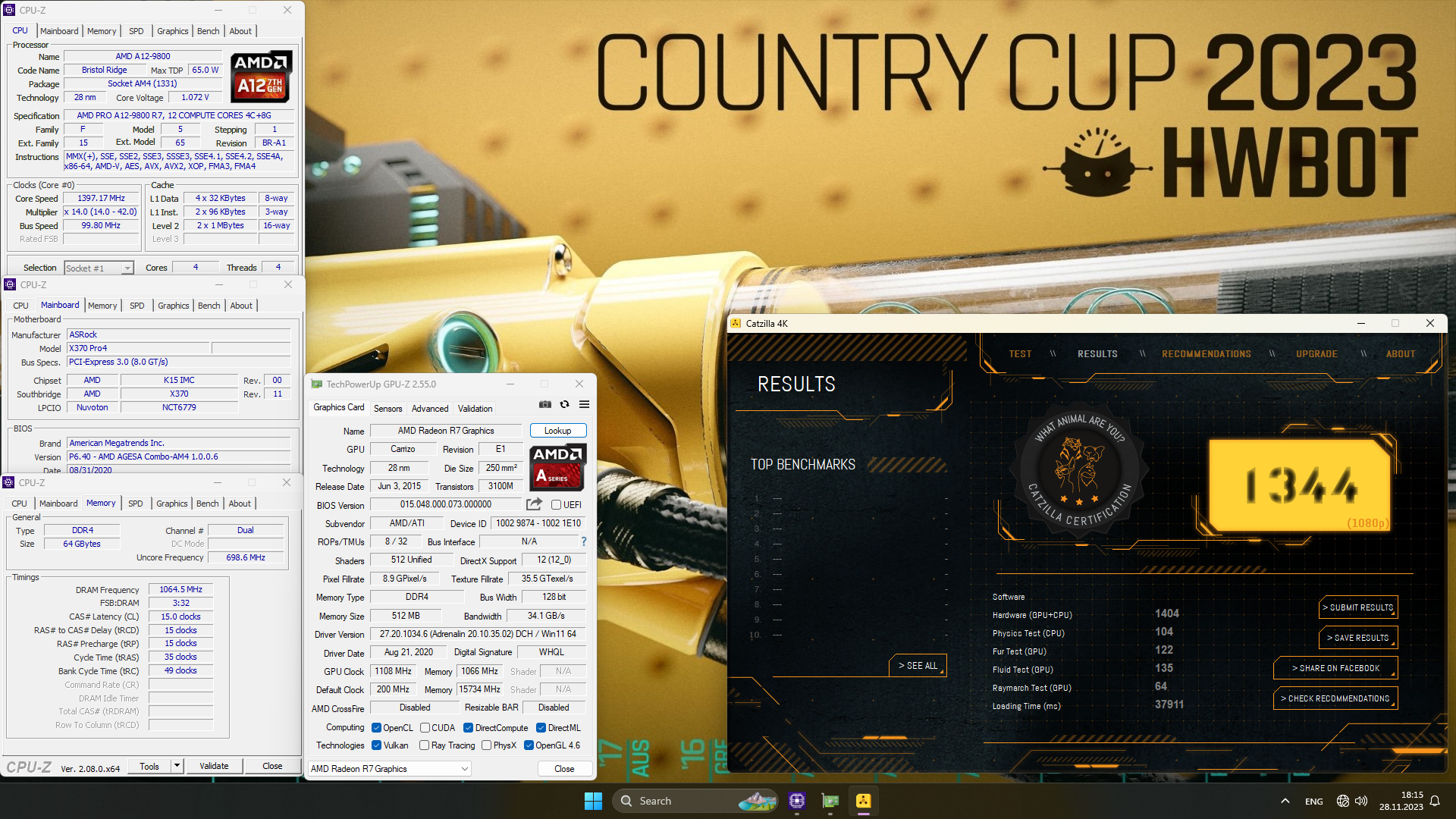Click the Lookup button in GPU-Z
The width and height of the screenshot is (1456, 819).
tap(558, 431)
